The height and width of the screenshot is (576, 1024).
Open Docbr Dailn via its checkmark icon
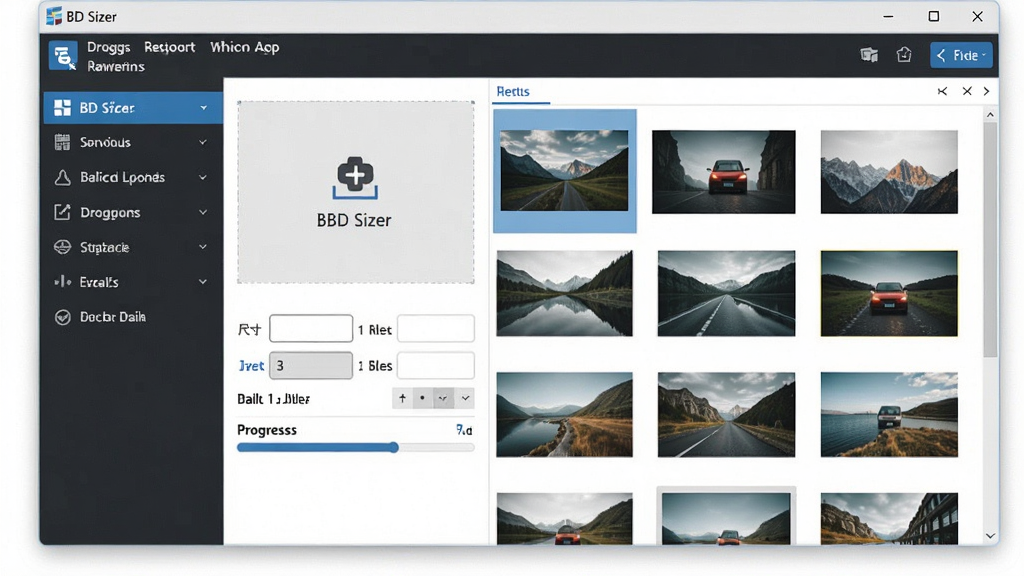point(62,317)
